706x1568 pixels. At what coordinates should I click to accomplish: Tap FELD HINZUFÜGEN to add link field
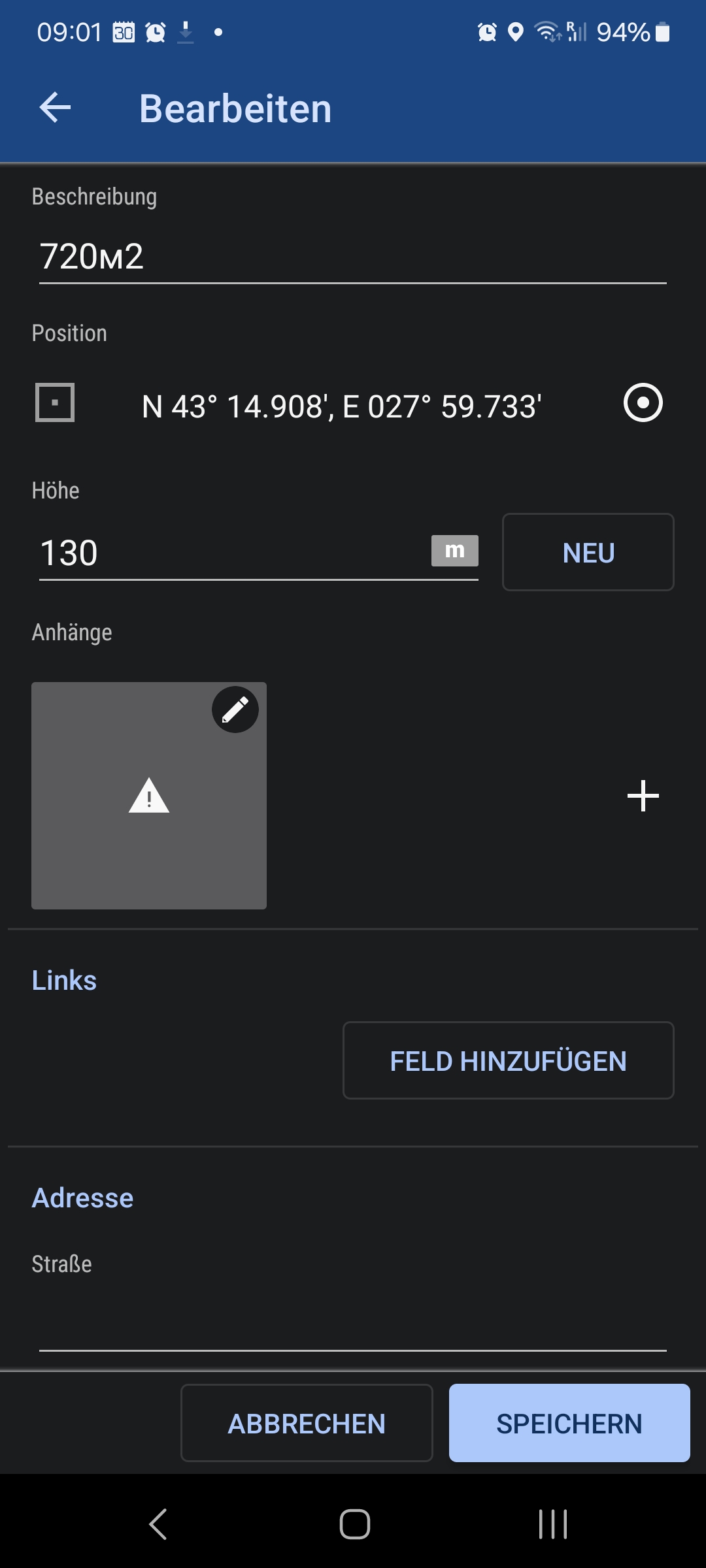click(509, 1060)
